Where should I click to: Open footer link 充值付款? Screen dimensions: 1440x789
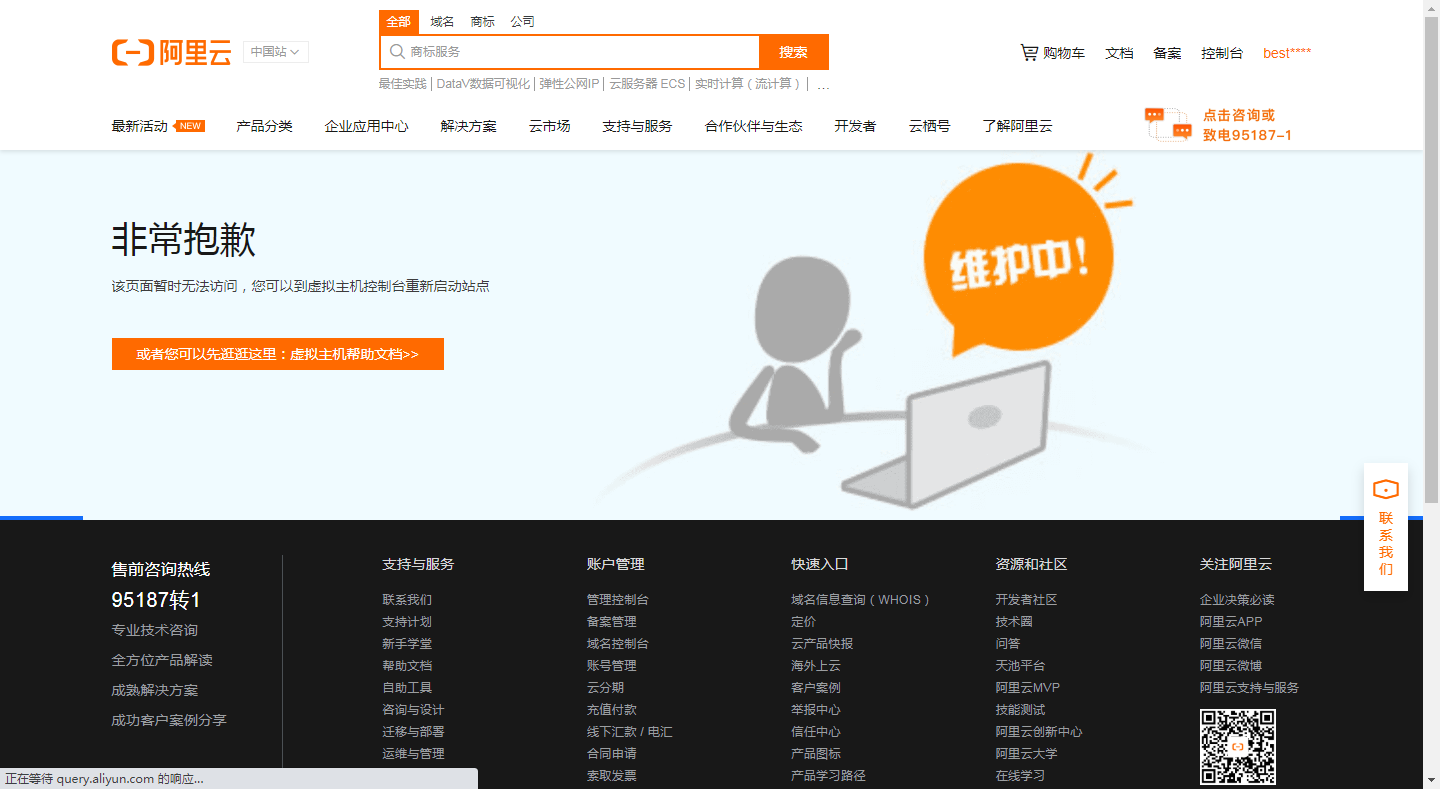(x=612, y=710)
